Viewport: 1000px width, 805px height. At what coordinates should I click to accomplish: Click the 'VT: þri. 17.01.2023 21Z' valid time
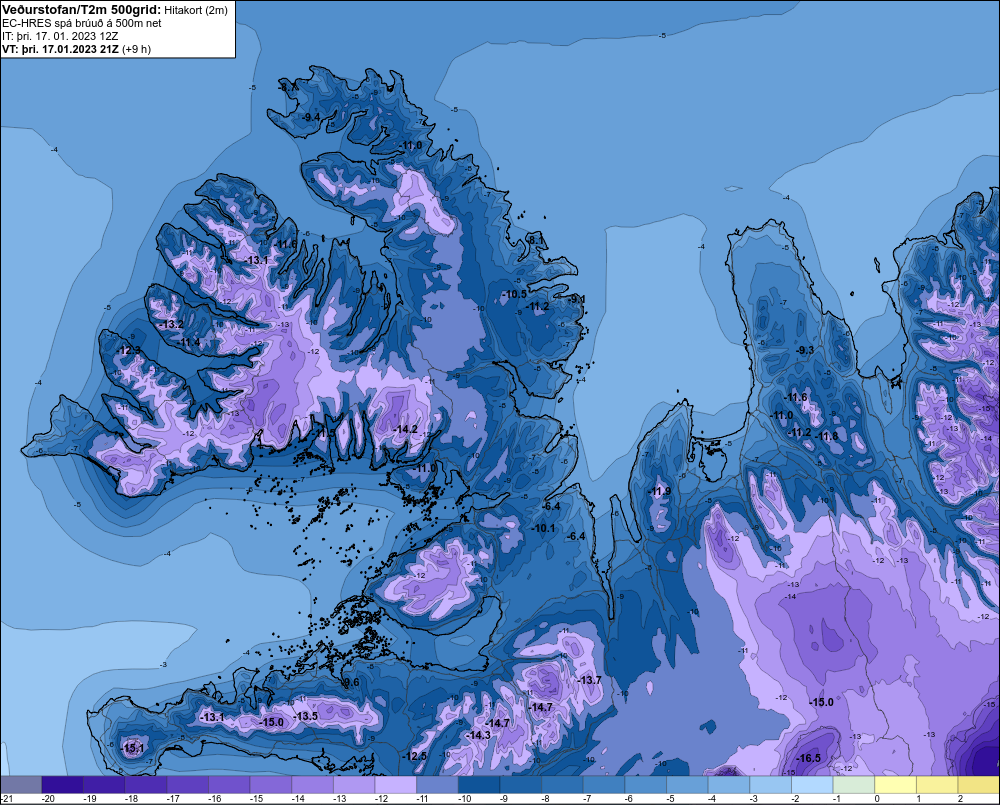click(x=60, y=49)
